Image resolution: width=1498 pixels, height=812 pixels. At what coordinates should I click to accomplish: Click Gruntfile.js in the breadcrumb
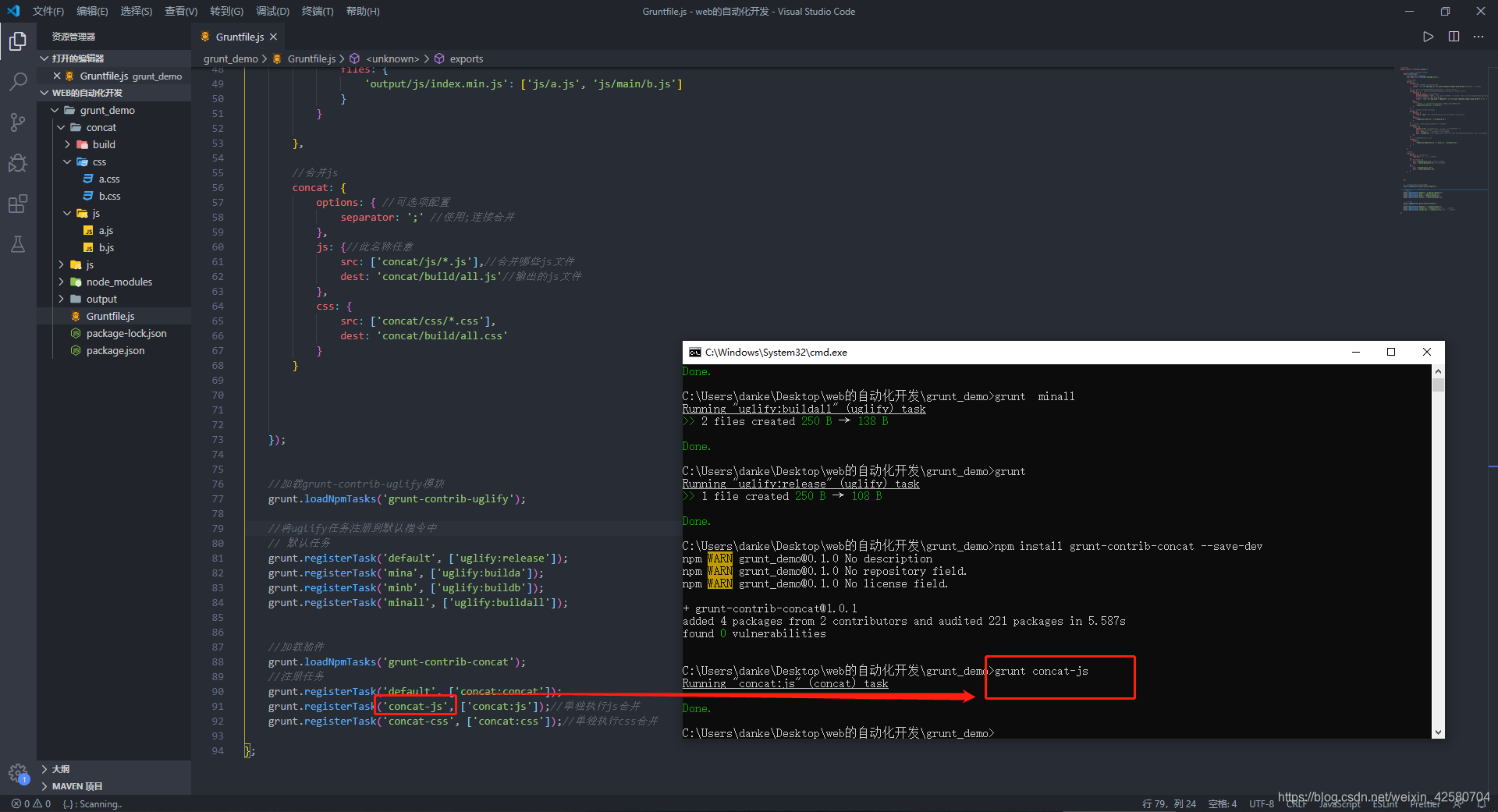[x=311, y=59]
